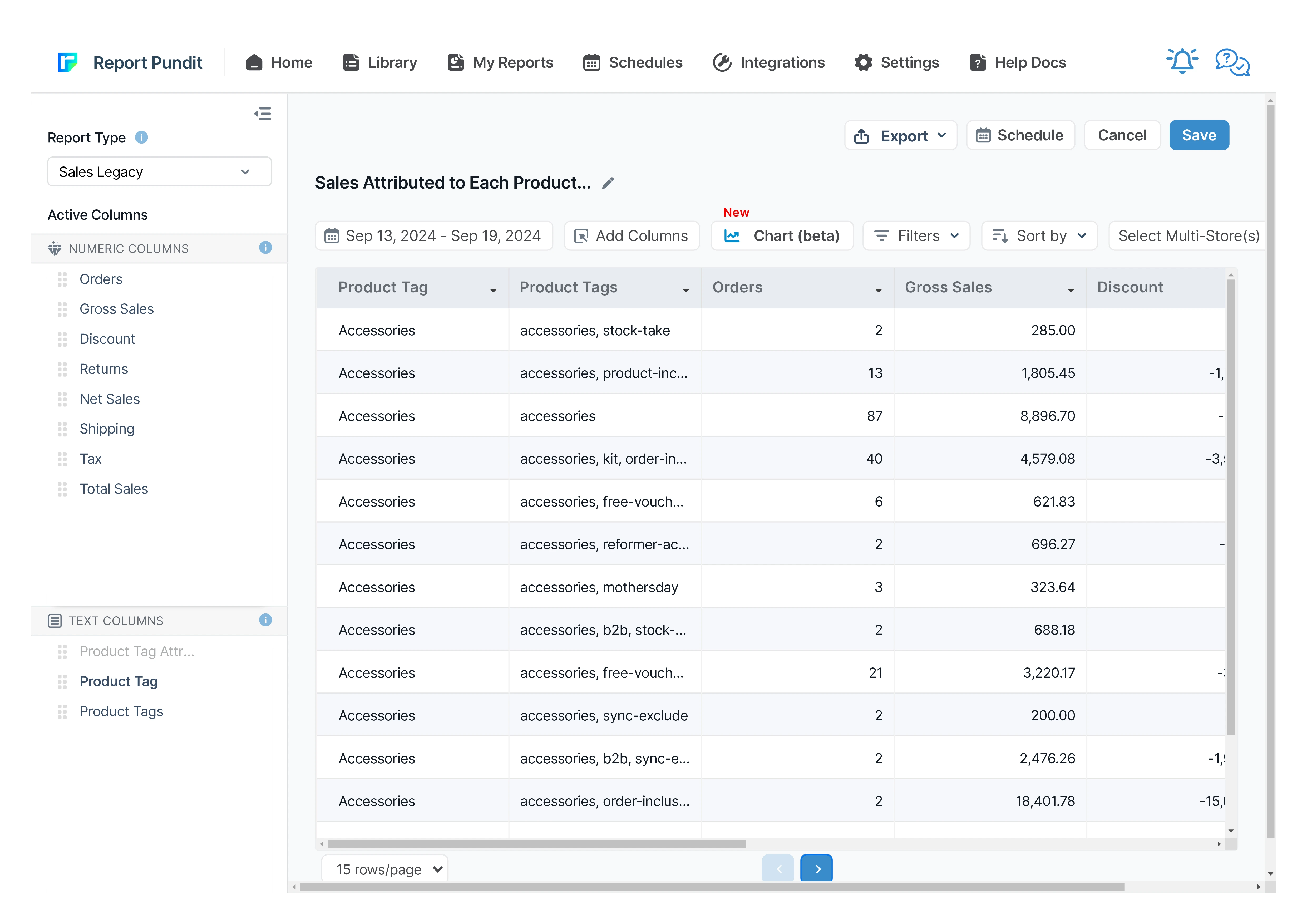This screenshot has width=1307, height=924.
Task: Click the blue Save button
Action: click(x=1199, y=135)
